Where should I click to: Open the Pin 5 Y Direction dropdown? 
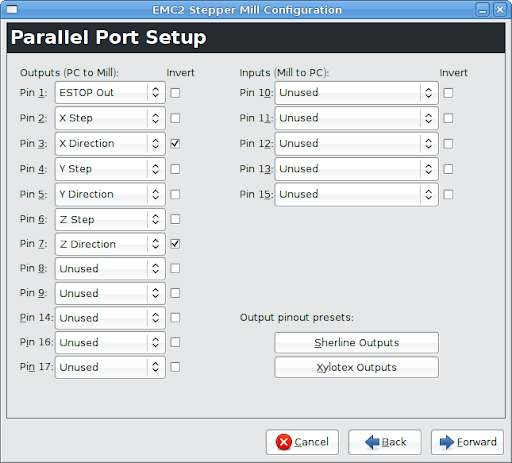[110, 194]
